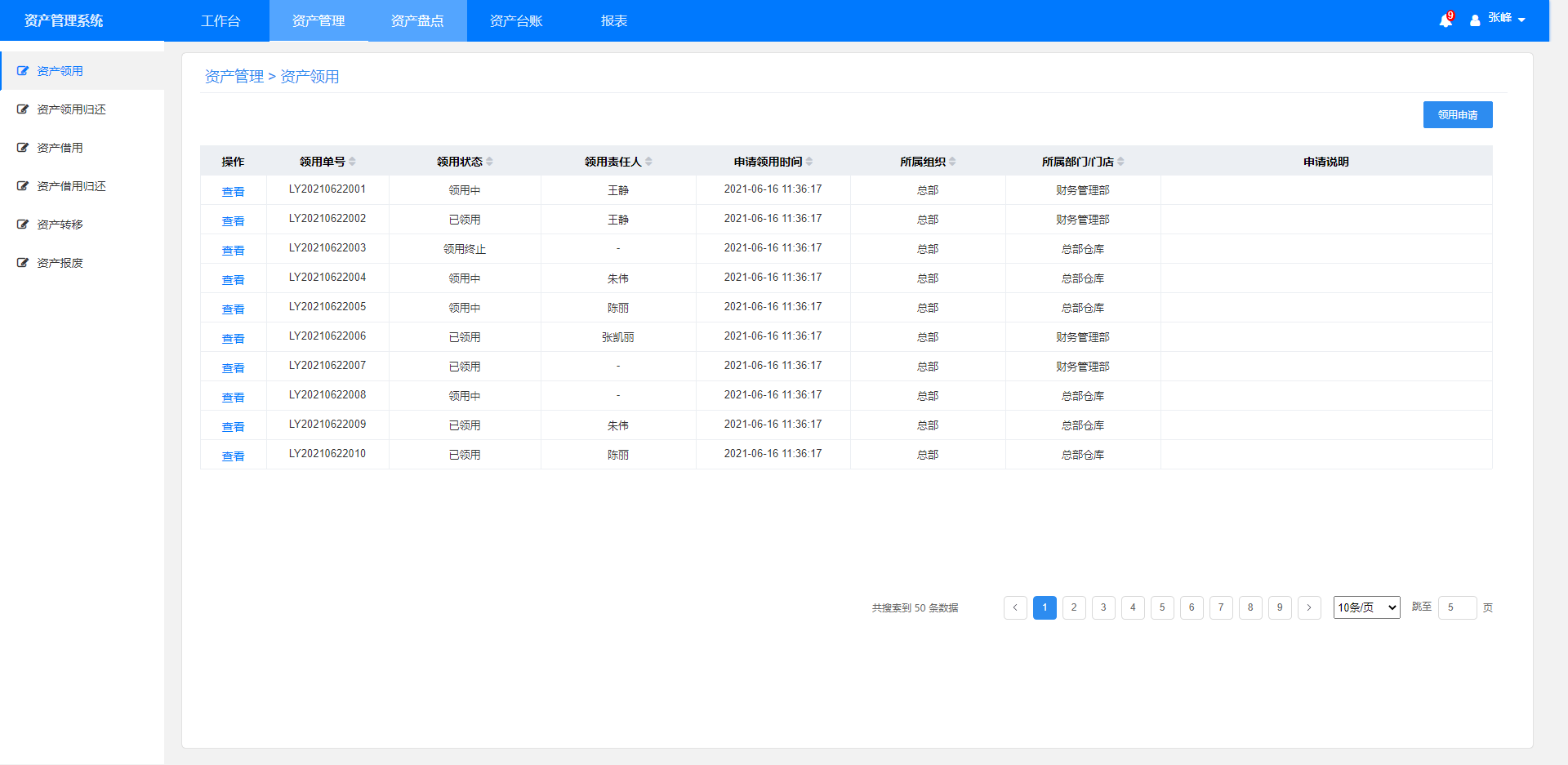Viewport: 1568px width, 765px height.
Task: Go to previous page arrow
Action: (1015, 607)
